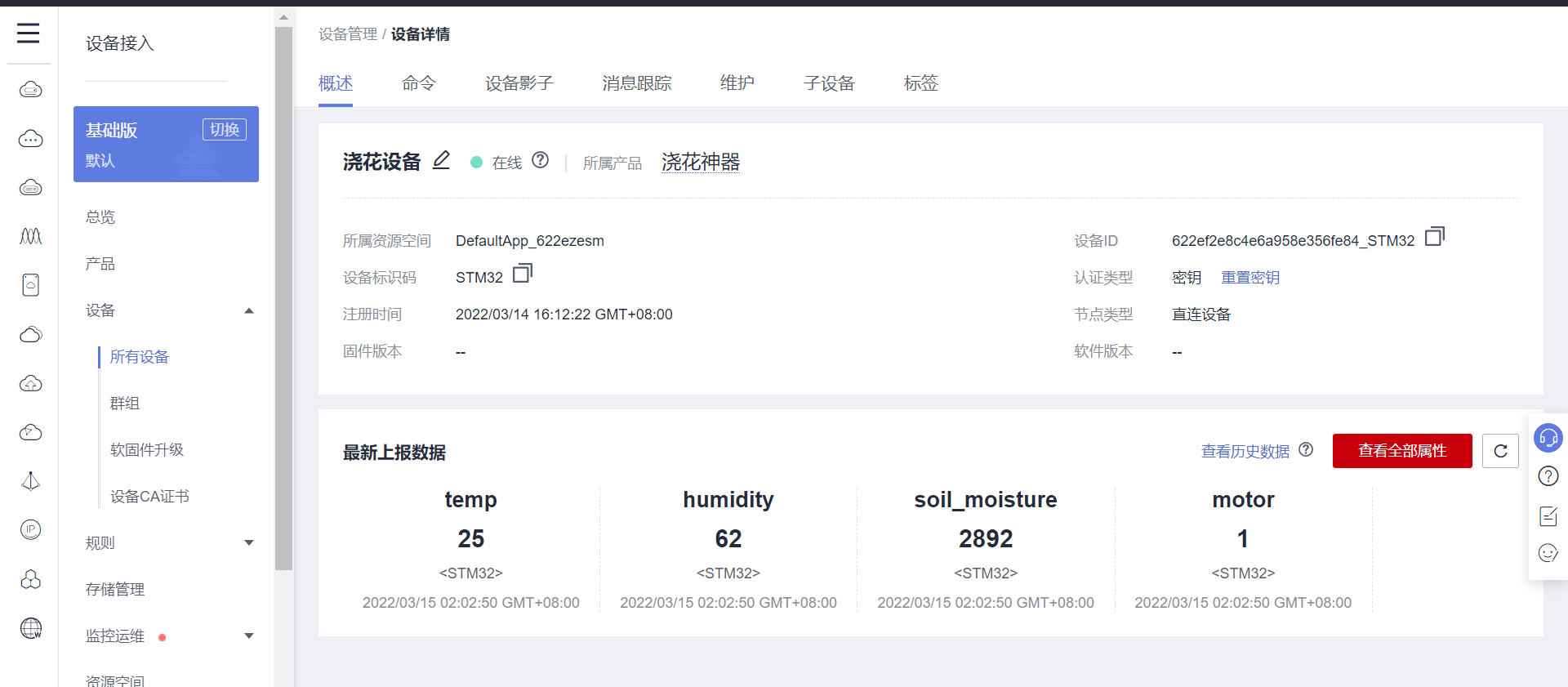Open 群组 in the sidebar
1568x687 pixels.
125,404
